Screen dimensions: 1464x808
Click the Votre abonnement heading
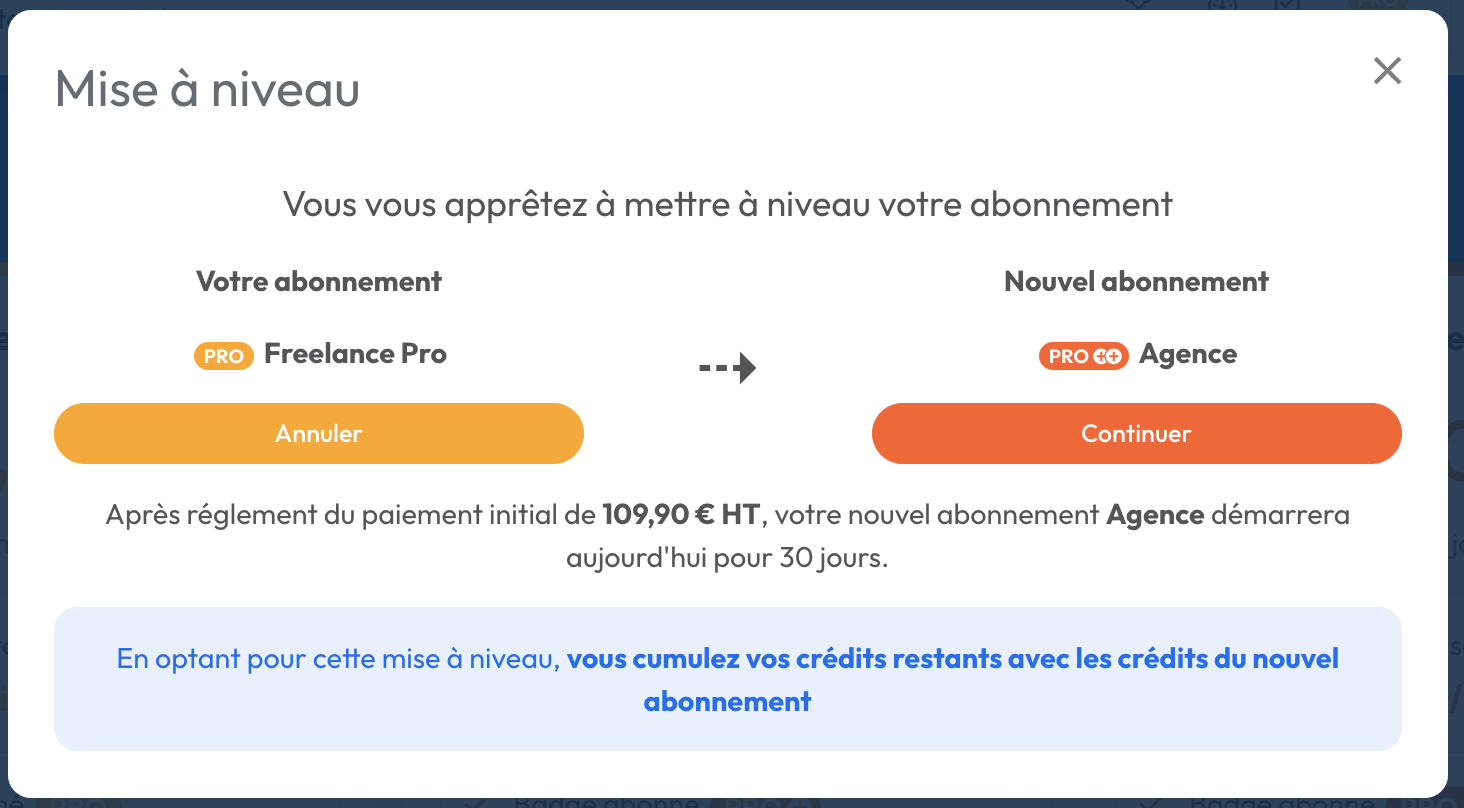click(319, 282)
